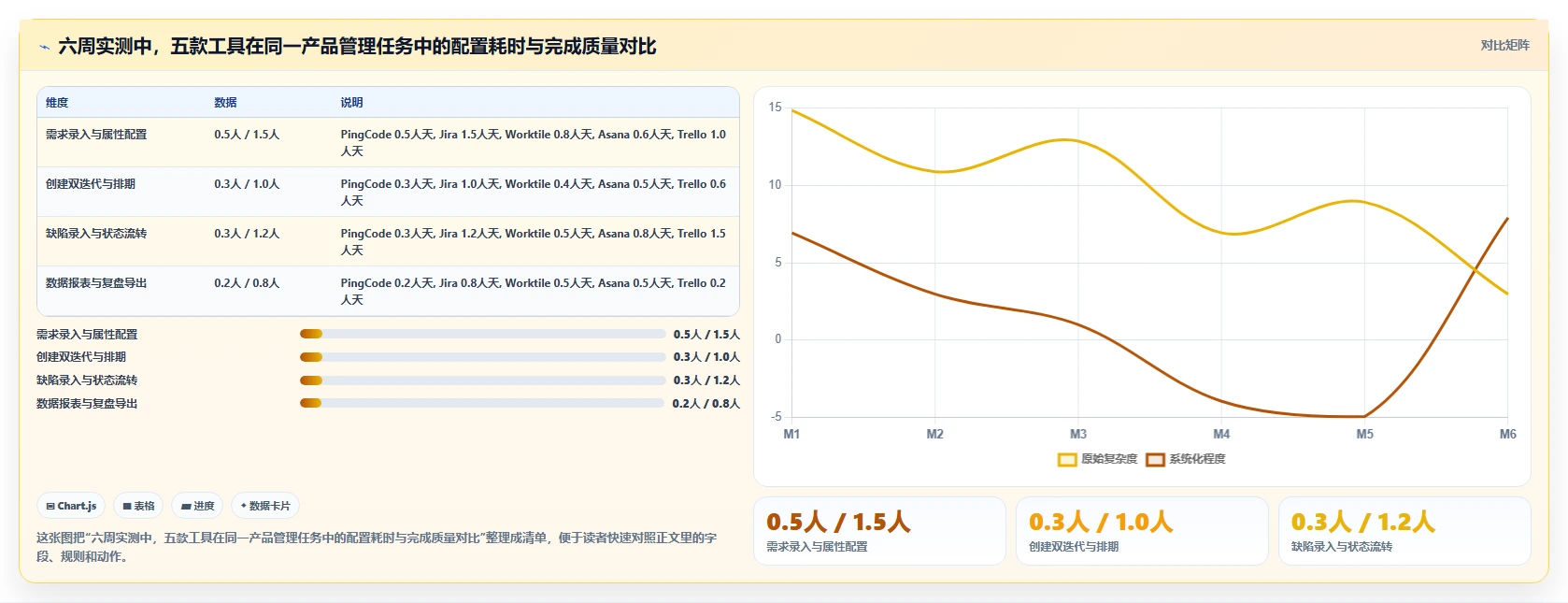Screen dimensions: 1568x603
Task: Toggle the 系统化程度 legend item
Action: click(1185, 459)
